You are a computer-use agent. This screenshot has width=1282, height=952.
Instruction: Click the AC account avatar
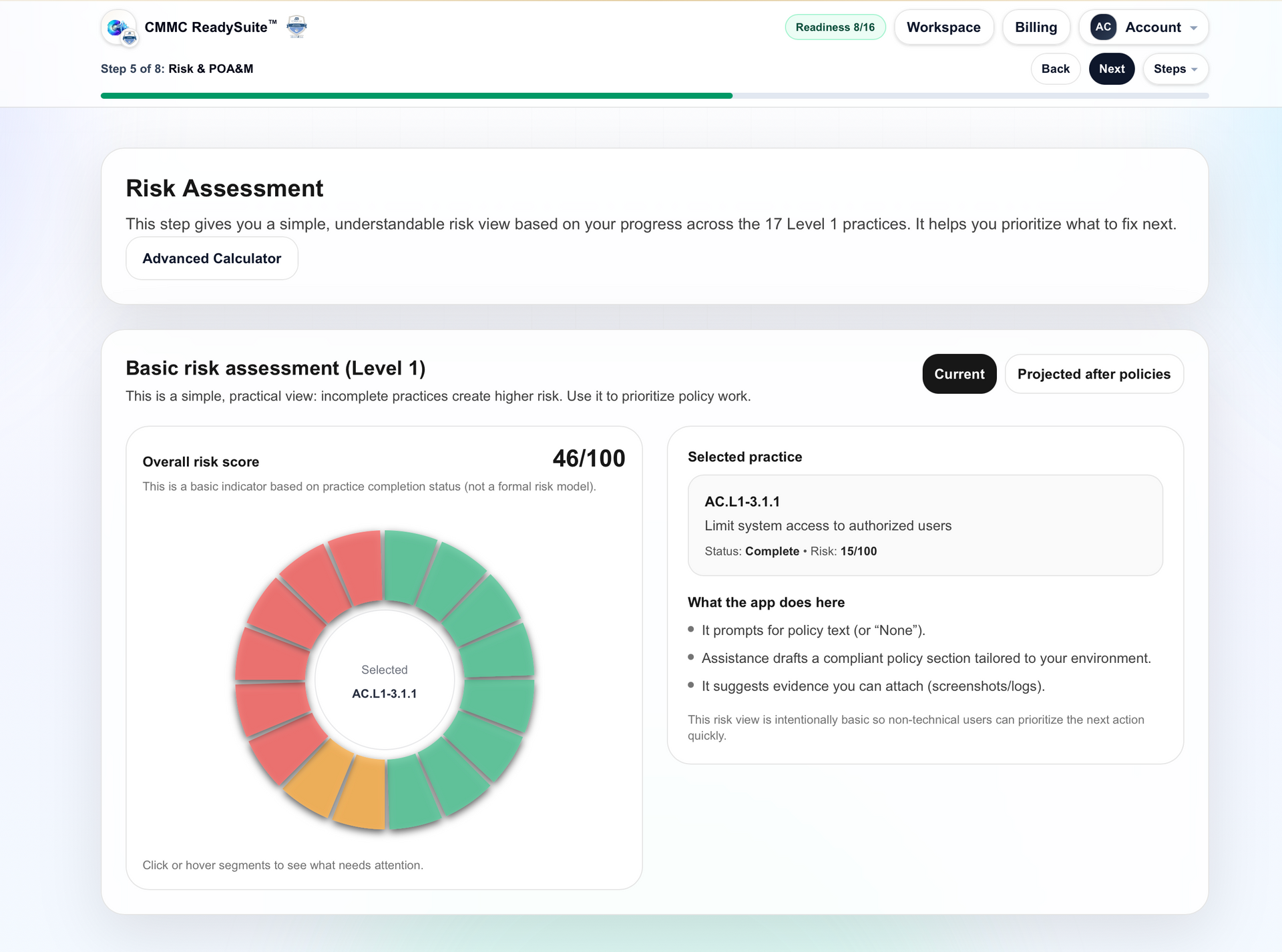[1102, 27]
